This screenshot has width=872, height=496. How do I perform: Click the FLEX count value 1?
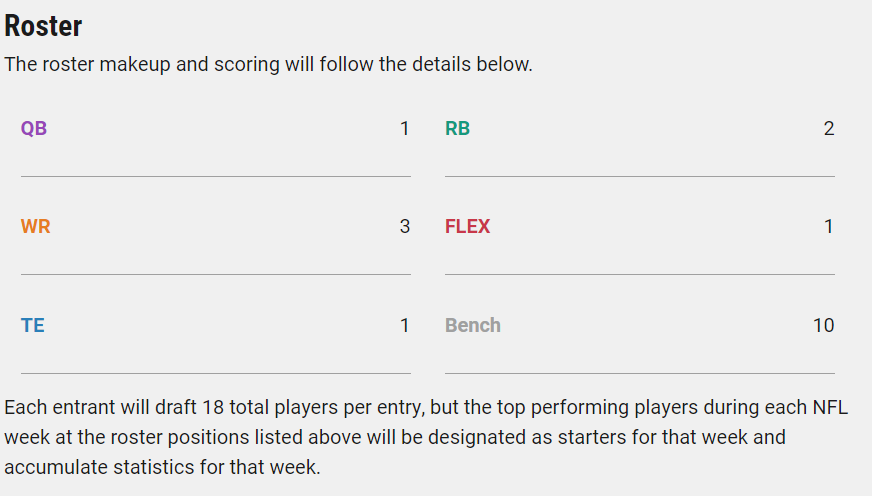[x=829, y=226]
